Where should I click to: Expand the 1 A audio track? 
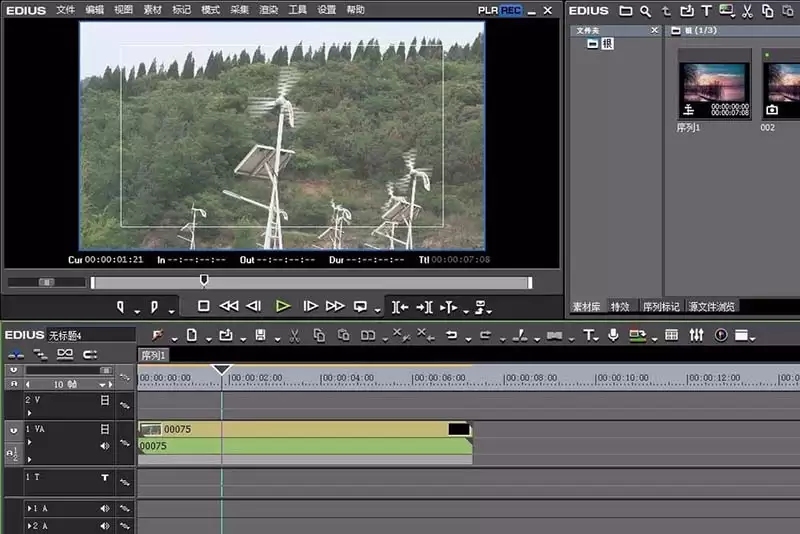click(30, 508)
